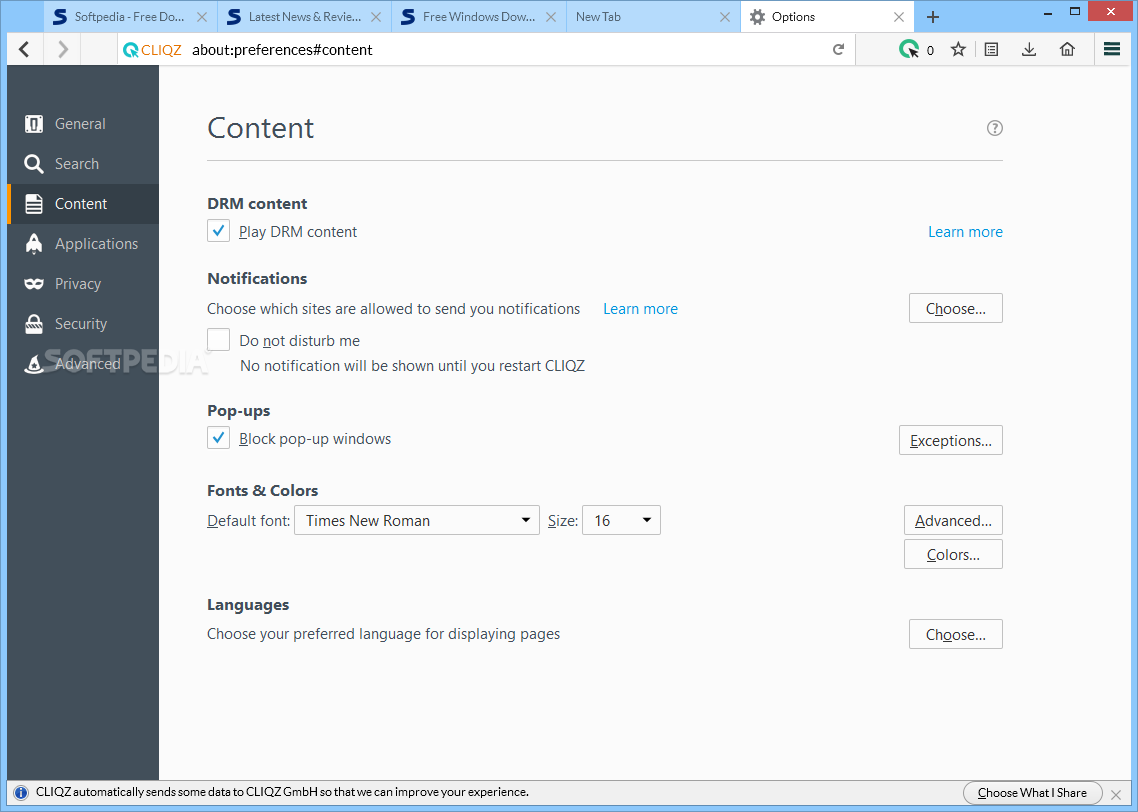Open General preferences section
The image size is (1138, 812).
83,124
